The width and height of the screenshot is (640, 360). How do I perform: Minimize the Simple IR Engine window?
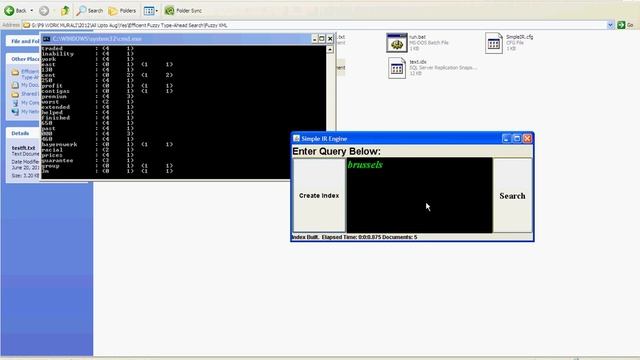click(x=506, y=138)
